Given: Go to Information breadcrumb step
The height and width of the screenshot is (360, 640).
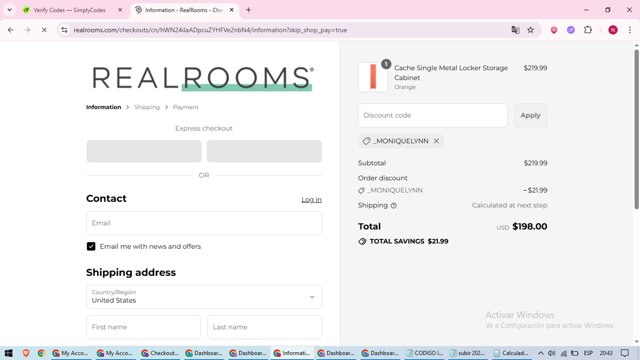Looking at the screenshot, I should 103,107.
